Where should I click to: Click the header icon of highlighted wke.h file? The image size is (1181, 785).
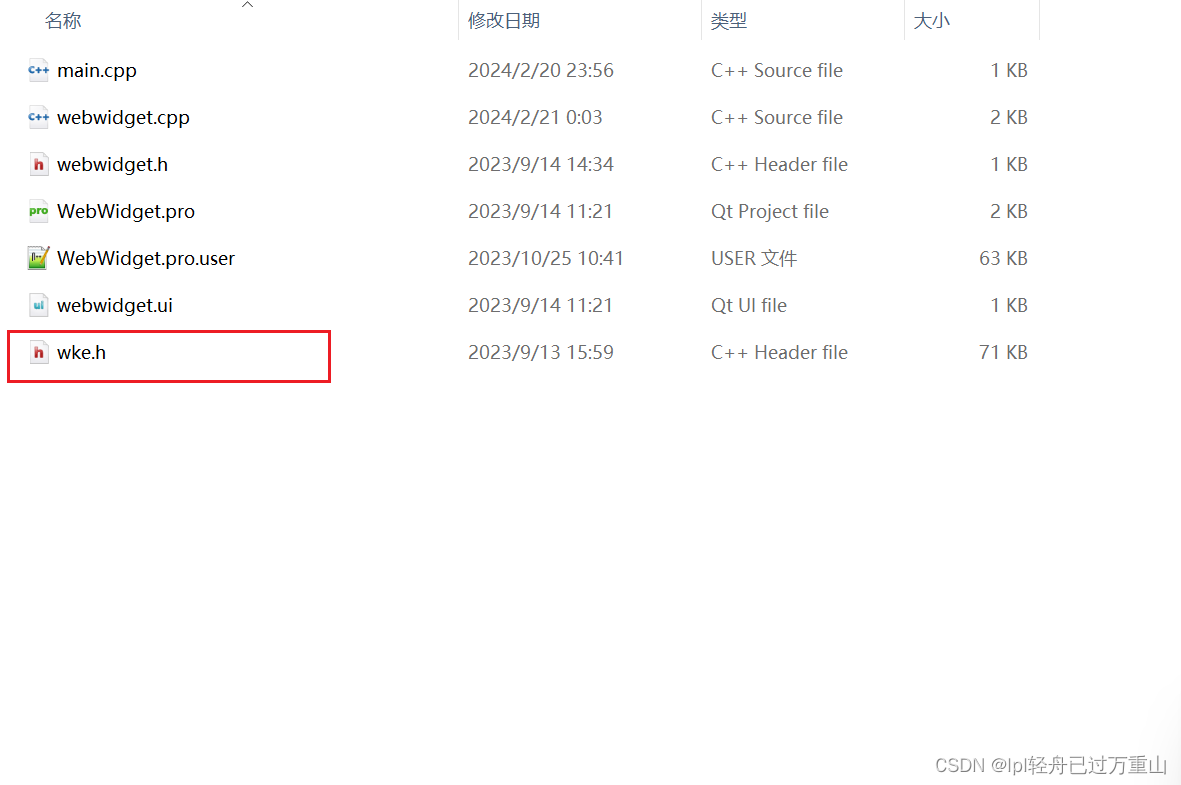point(38,352)
